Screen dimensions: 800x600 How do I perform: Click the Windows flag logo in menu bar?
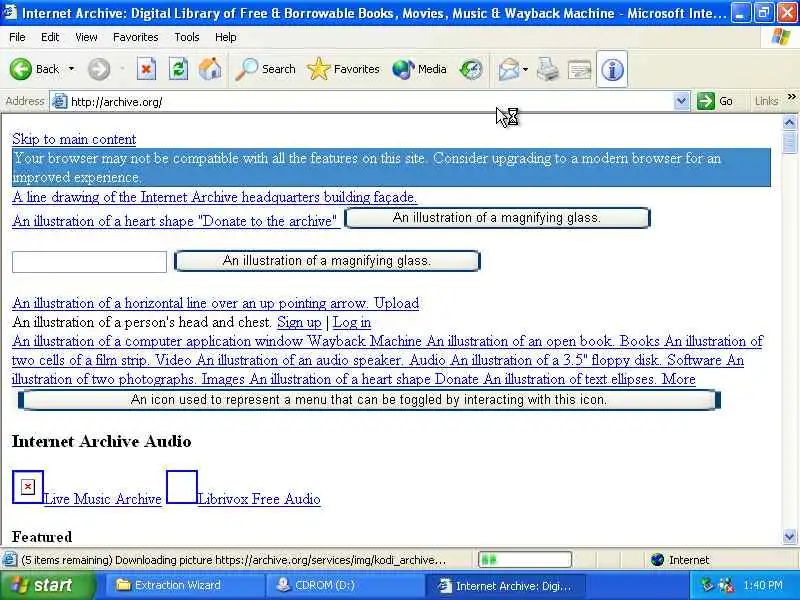[x=781, y=37]
